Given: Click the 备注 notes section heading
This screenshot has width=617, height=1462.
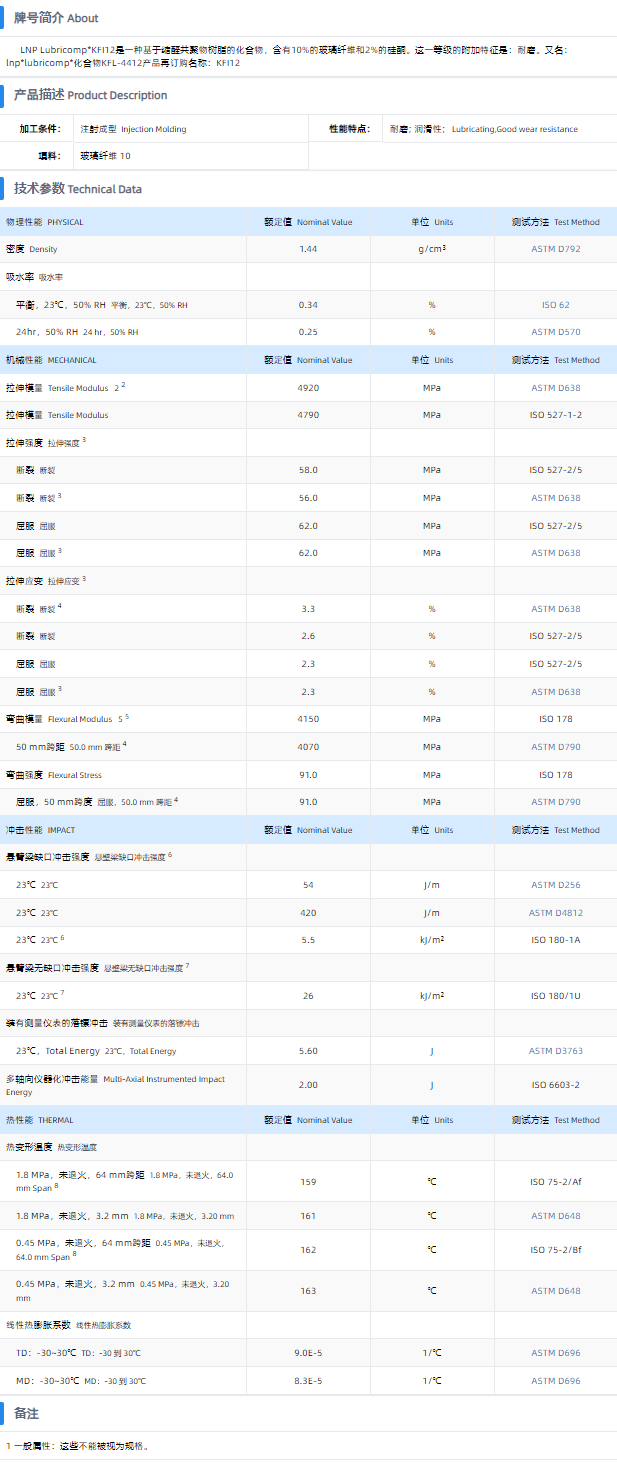Looking at the screenshot, I should pos(26,1414).
